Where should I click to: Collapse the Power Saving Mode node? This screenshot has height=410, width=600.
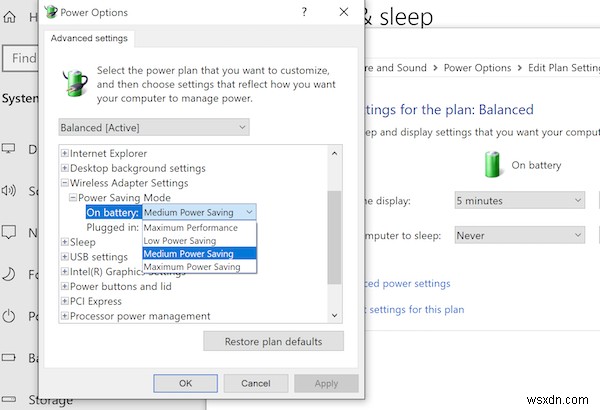pos(73,198)
